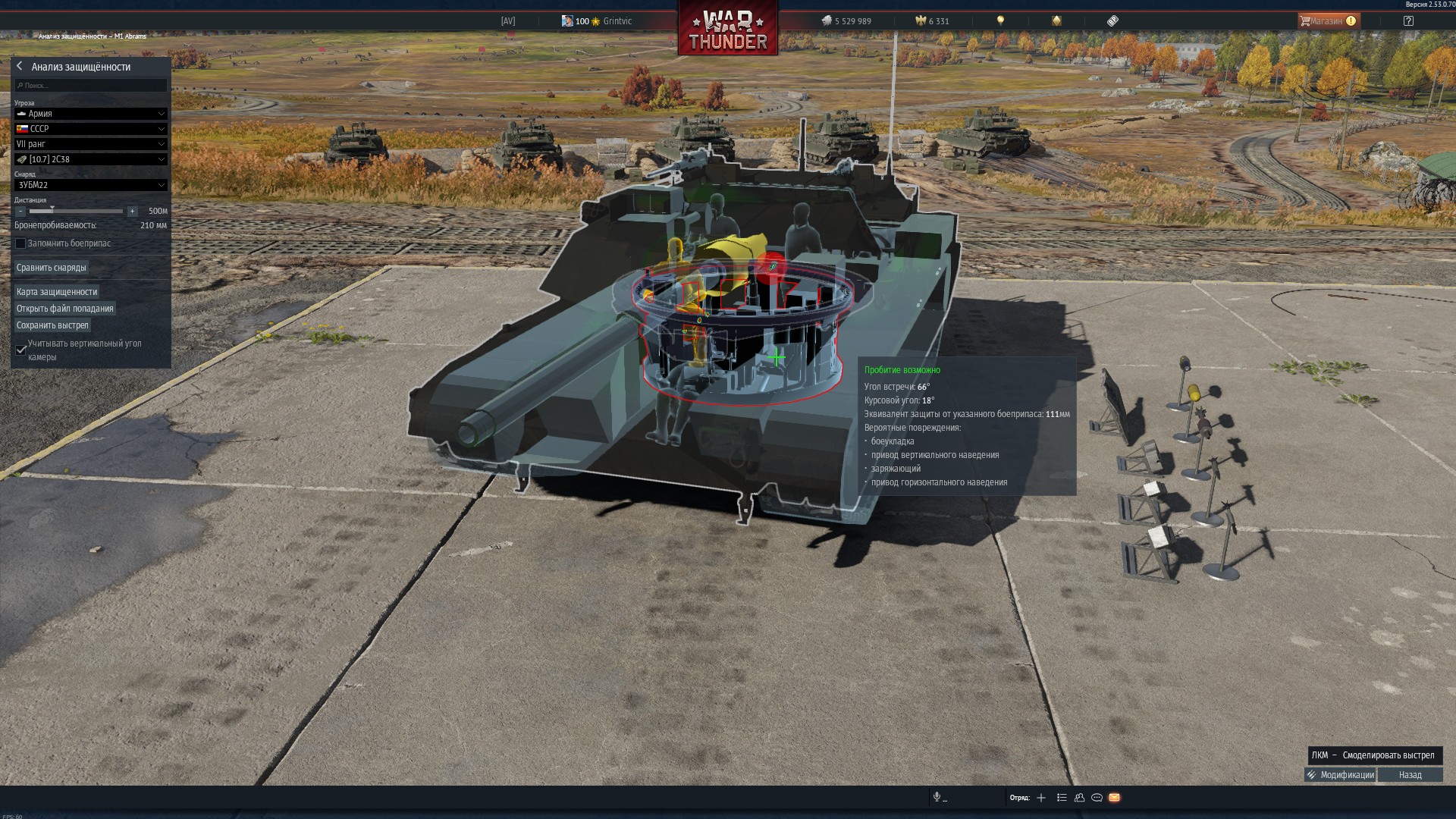Open the 3УБМ22 shell dropdown

coord(91,185)
